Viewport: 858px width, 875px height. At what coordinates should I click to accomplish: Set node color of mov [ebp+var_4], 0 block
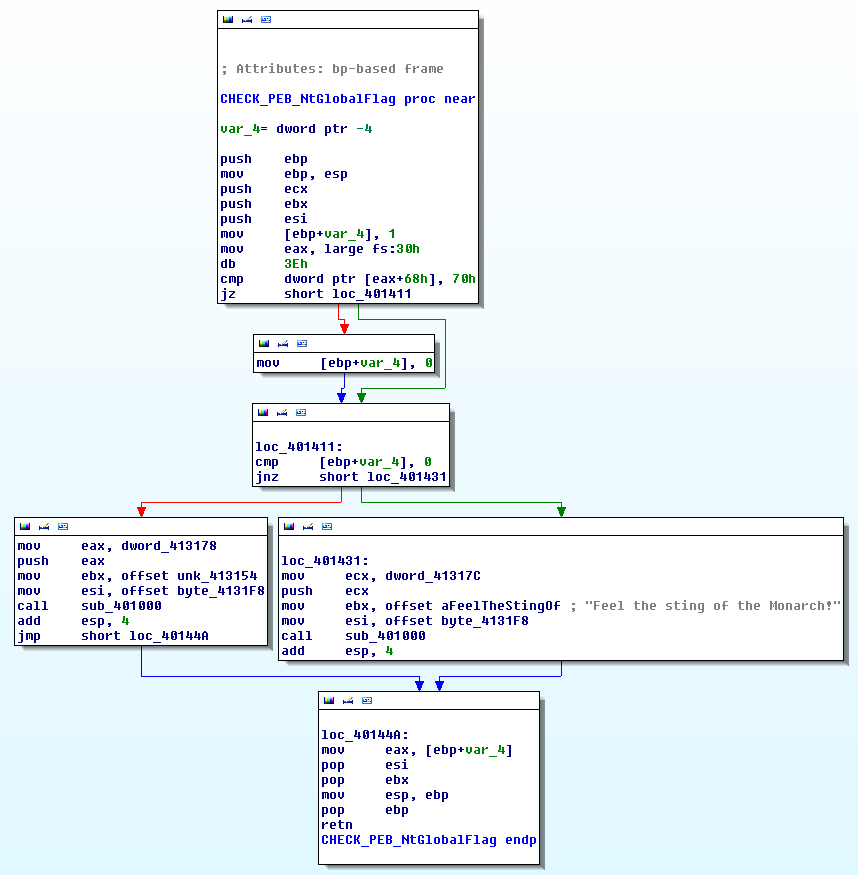point(264,343)
